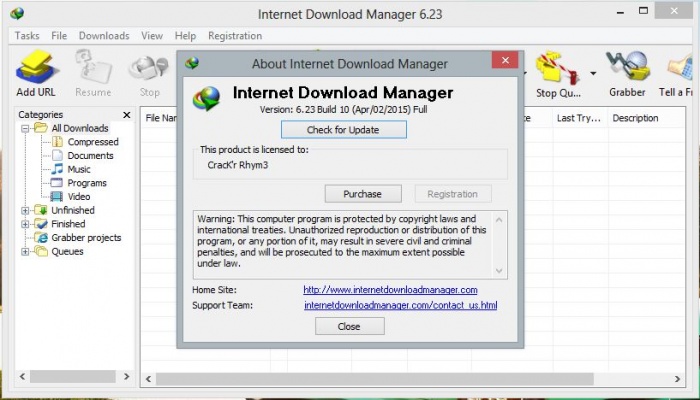This screenshot has width=700, height=400.
Task: Click the Stop toolbar icon
Action: 149,68
